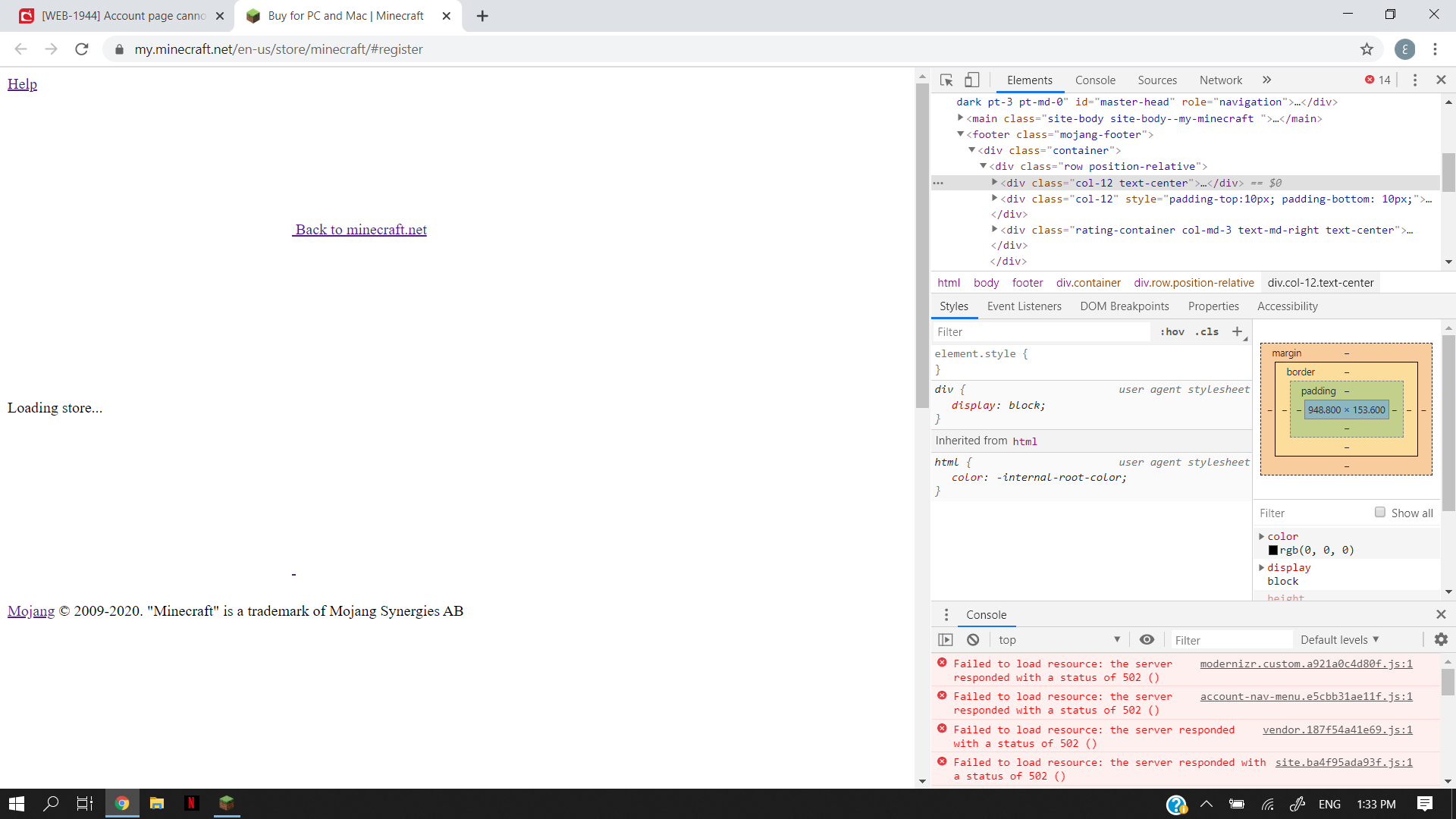Click the Back to minecraft.net link

pos(360,230)
